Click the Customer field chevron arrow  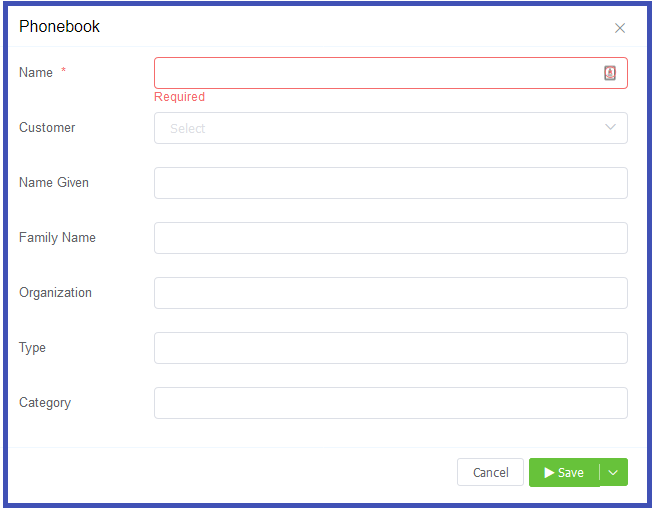(x=610, y=127)
